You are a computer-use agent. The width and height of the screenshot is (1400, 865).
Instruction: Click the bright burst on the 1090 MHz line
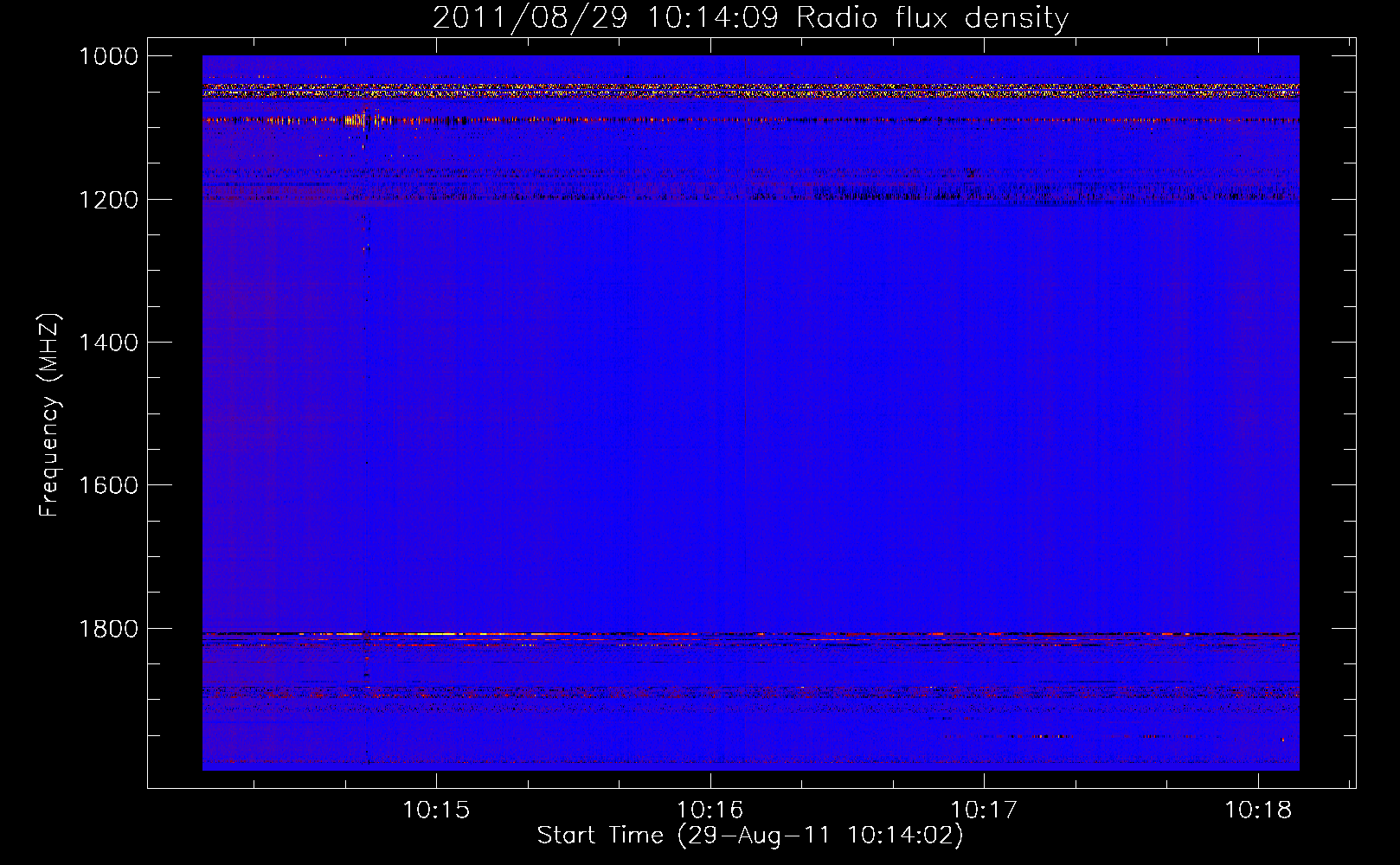tap(362, 119)
